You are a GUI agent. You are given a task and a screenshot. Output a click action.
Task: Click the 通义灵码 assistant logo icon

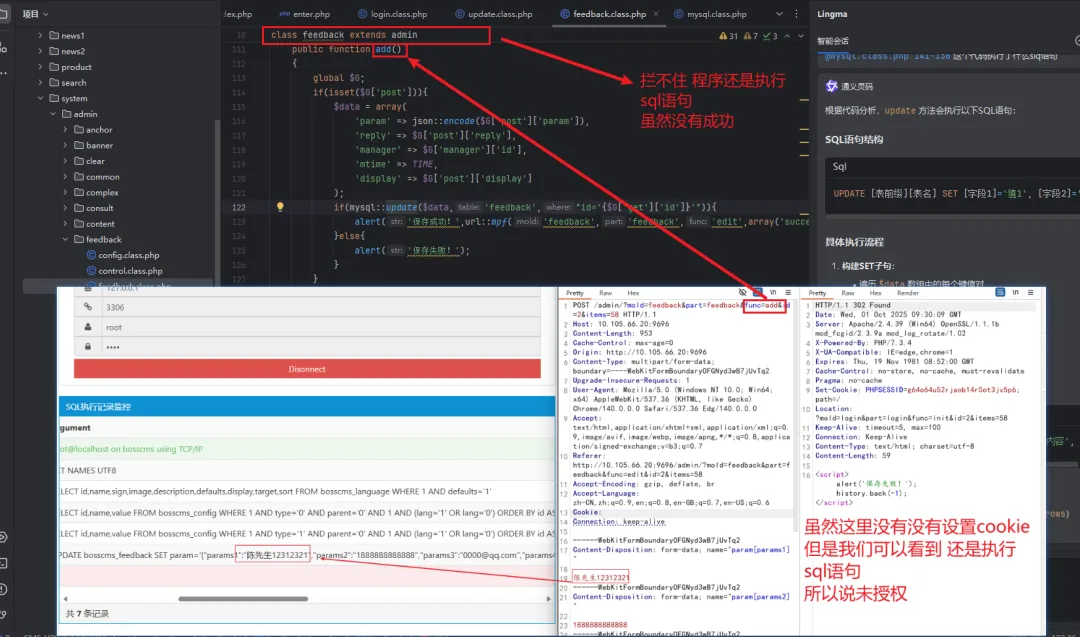point(831,86)
